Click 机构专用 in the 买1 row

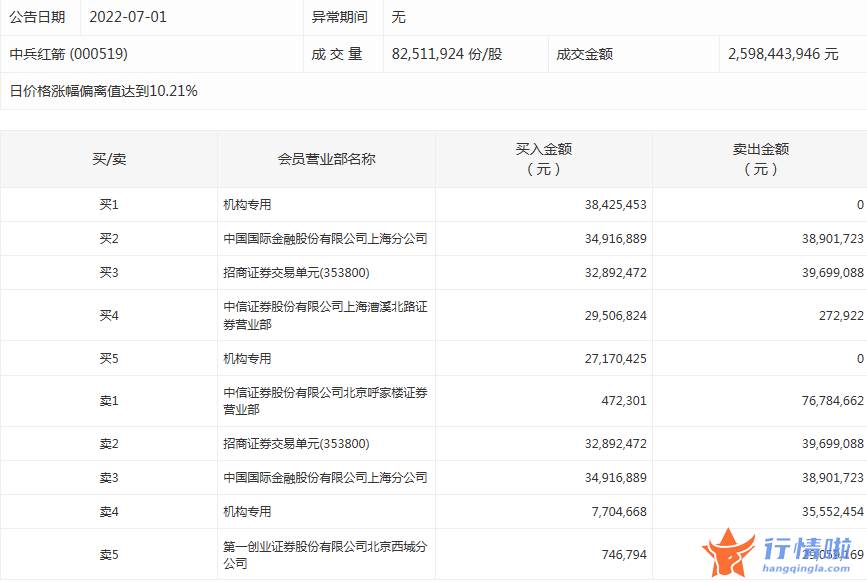click(x=247, y=205)
